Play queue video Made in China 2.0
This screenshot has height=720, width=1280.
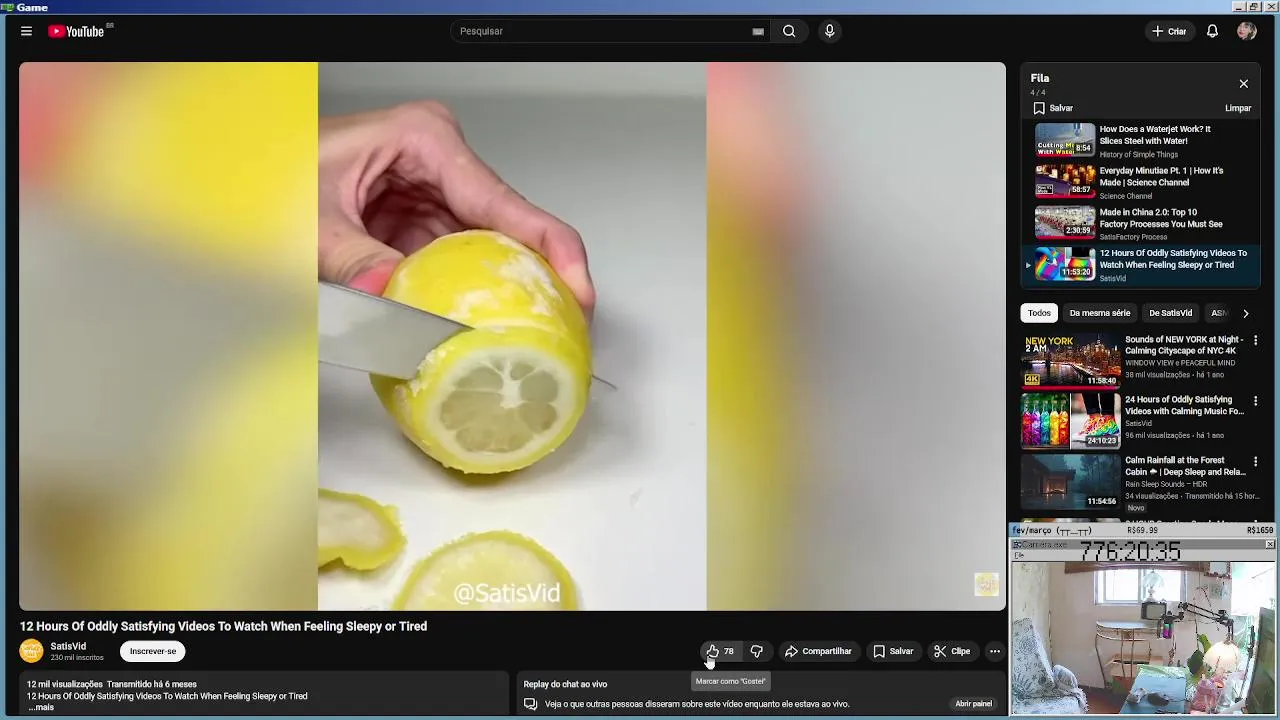[1140, 224]
